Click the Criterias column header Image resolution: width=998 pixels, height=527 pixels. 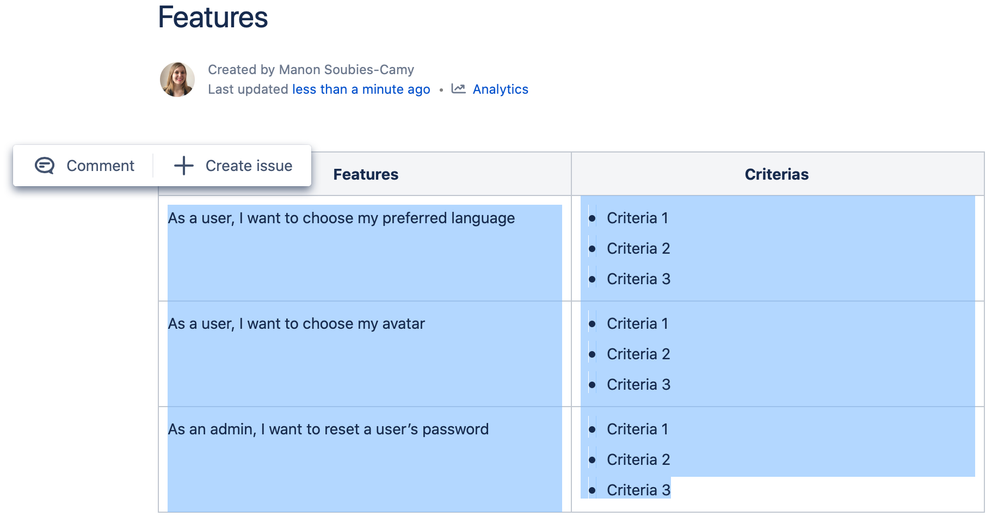click(x=776, y=174)
